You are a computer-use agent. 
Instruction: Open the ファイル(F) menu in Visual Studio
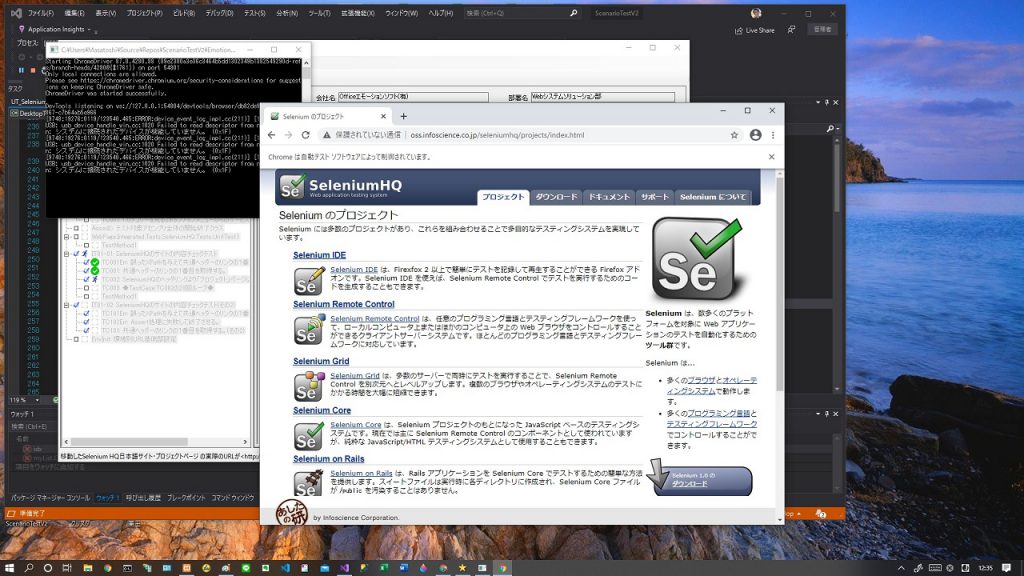point(40,13)
